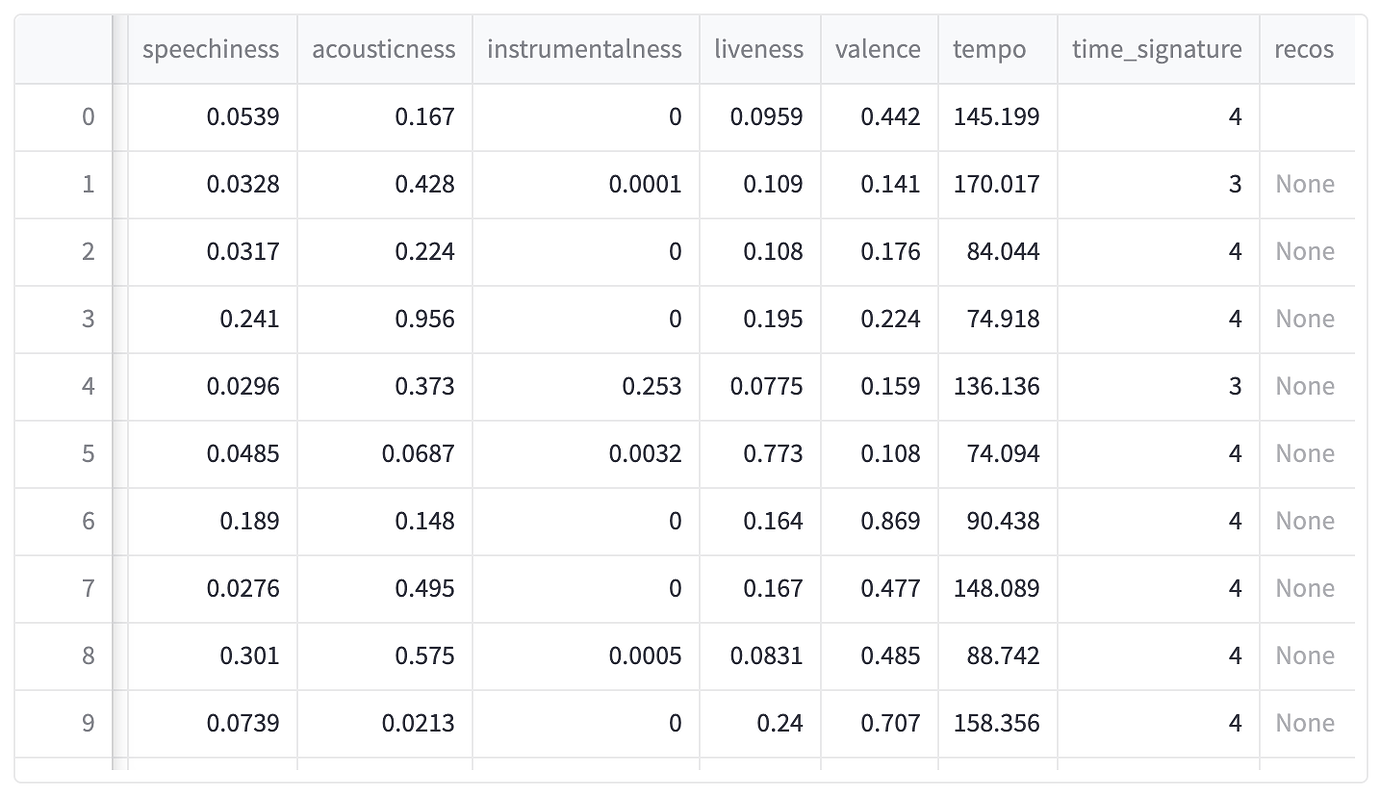
Task: Click the instrumentalness column header
Action: (585, 49)
